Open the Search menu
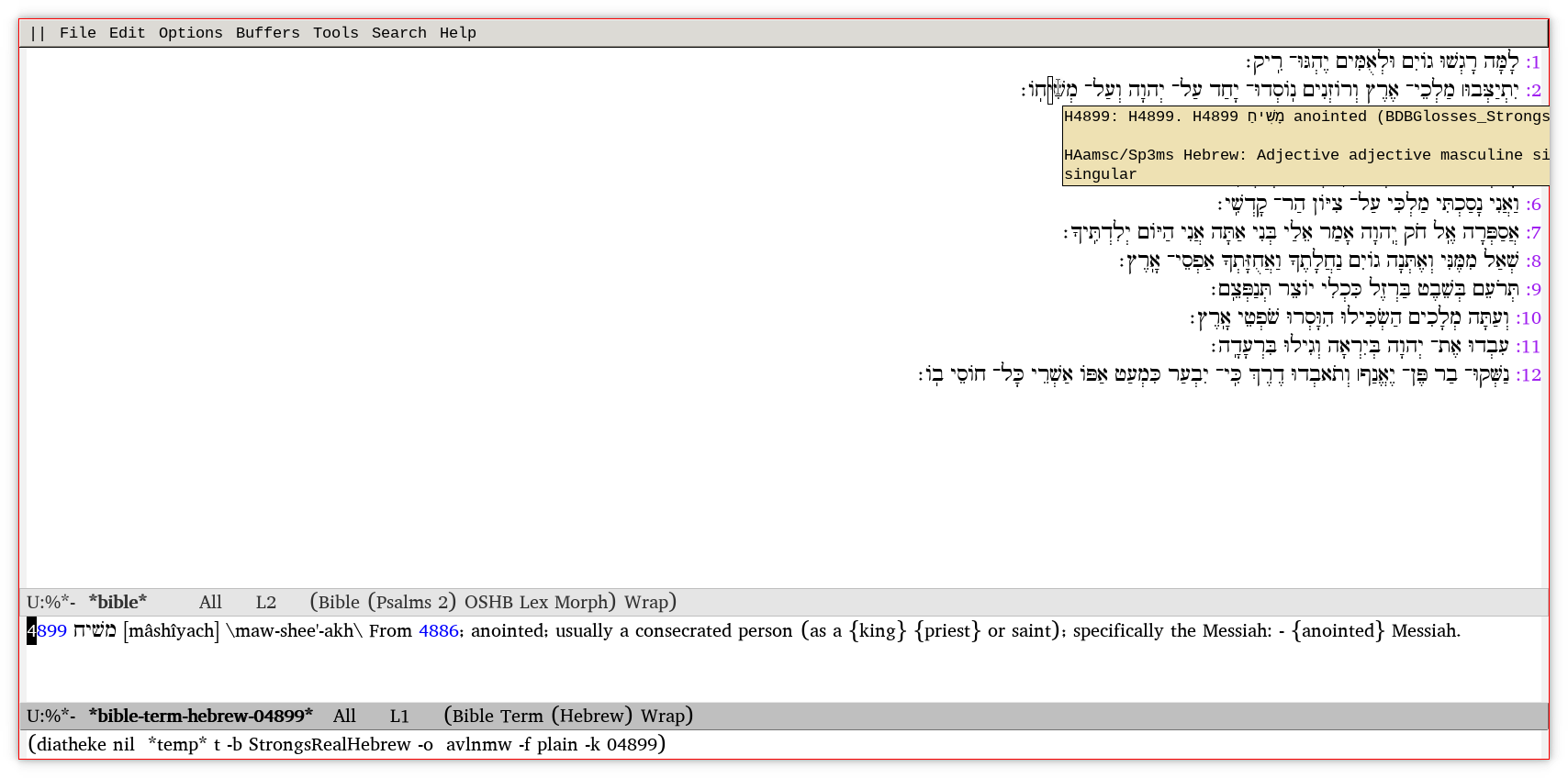 [x=398, y=33]
